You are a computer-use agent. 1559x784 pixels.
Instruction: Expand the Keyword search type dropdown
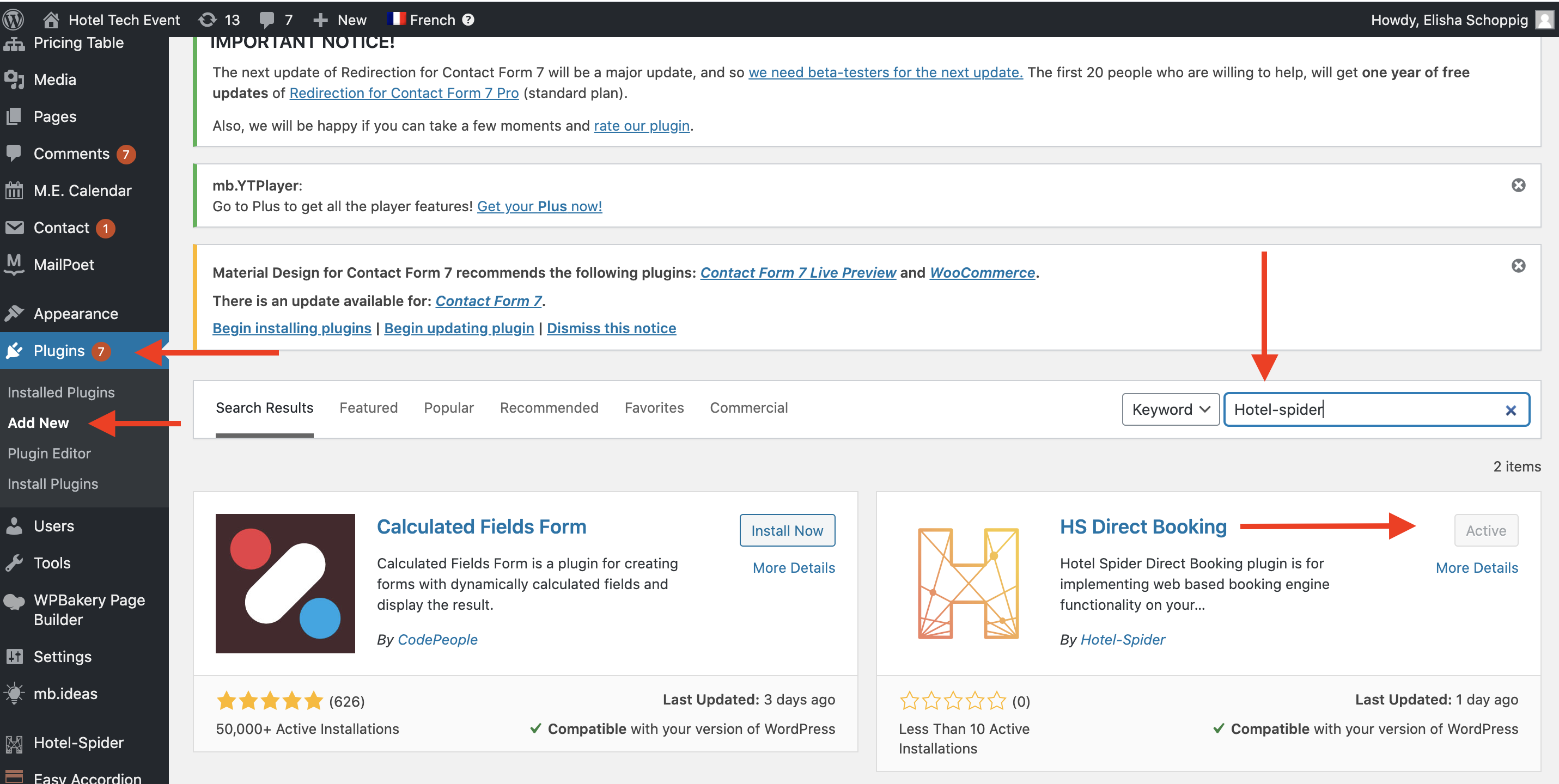[x=1170, y=409]
